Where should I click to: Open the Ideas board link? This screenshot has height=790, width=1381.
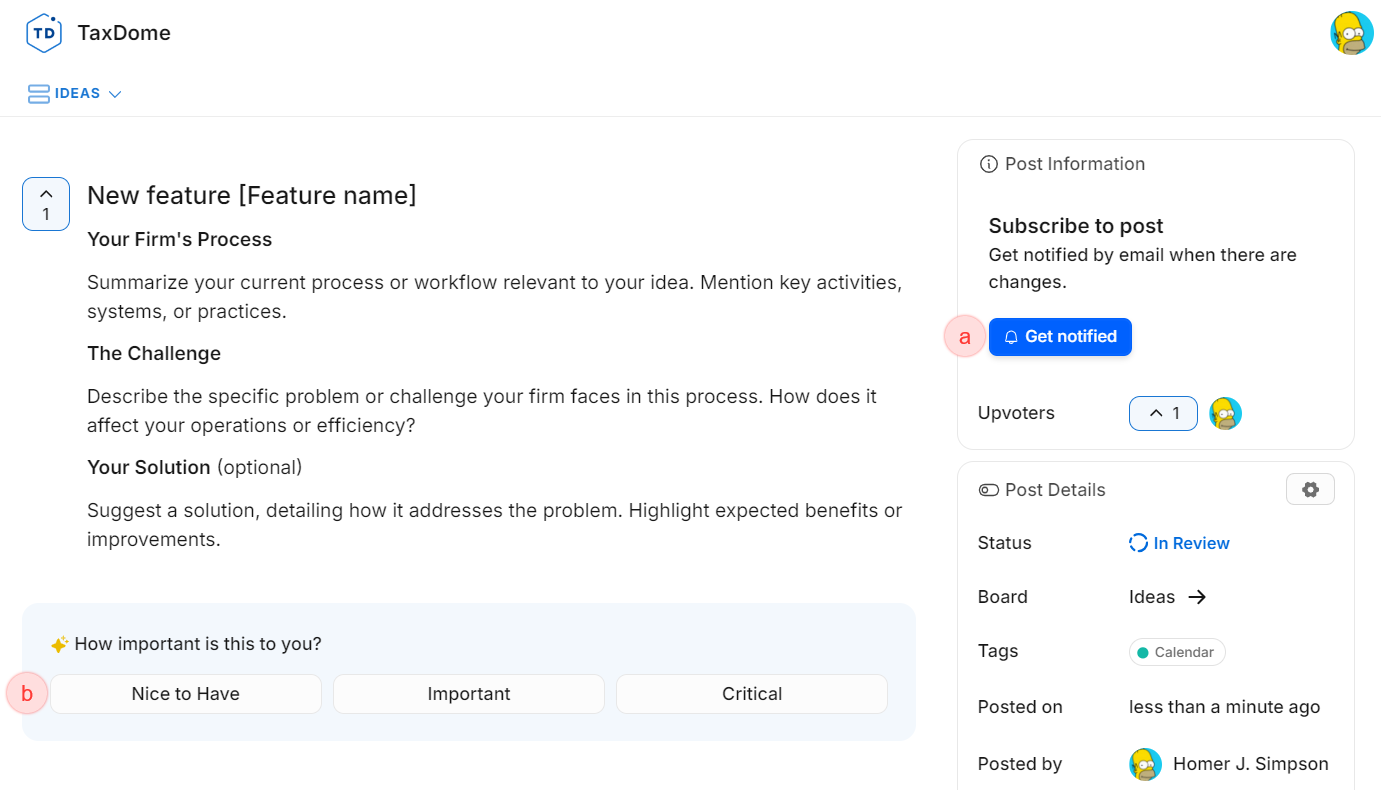pyautogui.click(x=1152, y=597)
